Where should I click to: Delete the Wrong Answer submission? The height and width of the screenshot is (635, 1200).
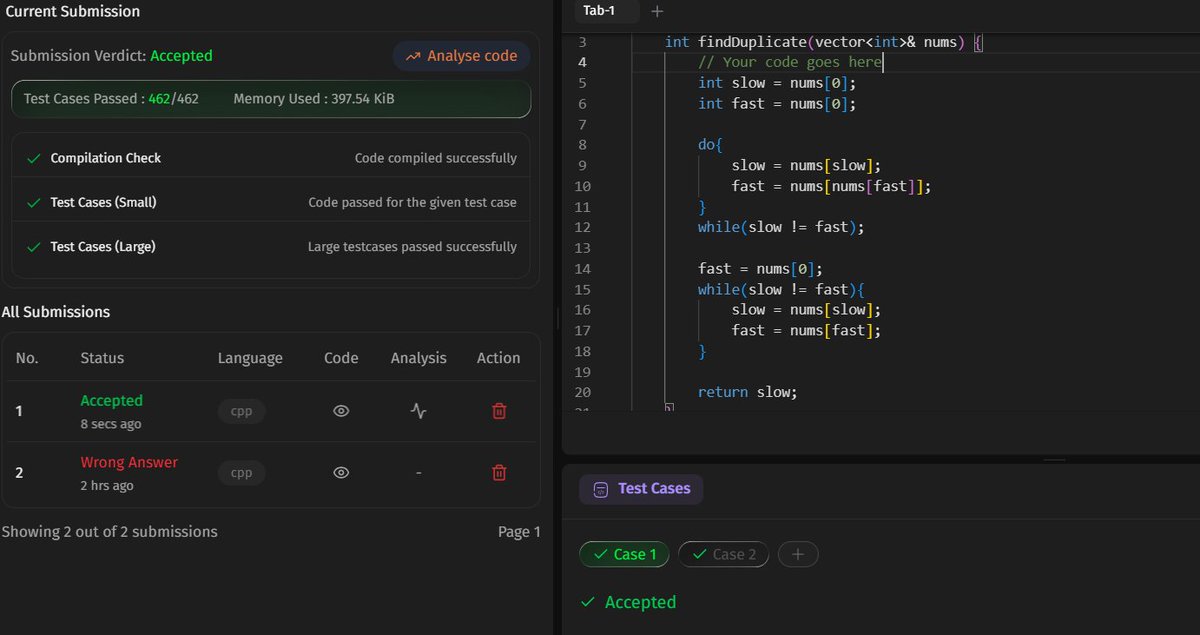point(499,473)
